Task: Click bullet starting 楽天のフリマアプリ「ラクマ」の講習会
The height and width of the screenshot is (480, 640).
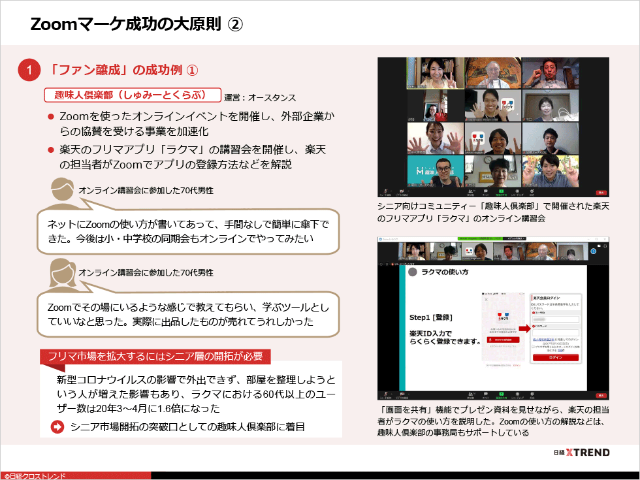Action: (x=193, y=157)
